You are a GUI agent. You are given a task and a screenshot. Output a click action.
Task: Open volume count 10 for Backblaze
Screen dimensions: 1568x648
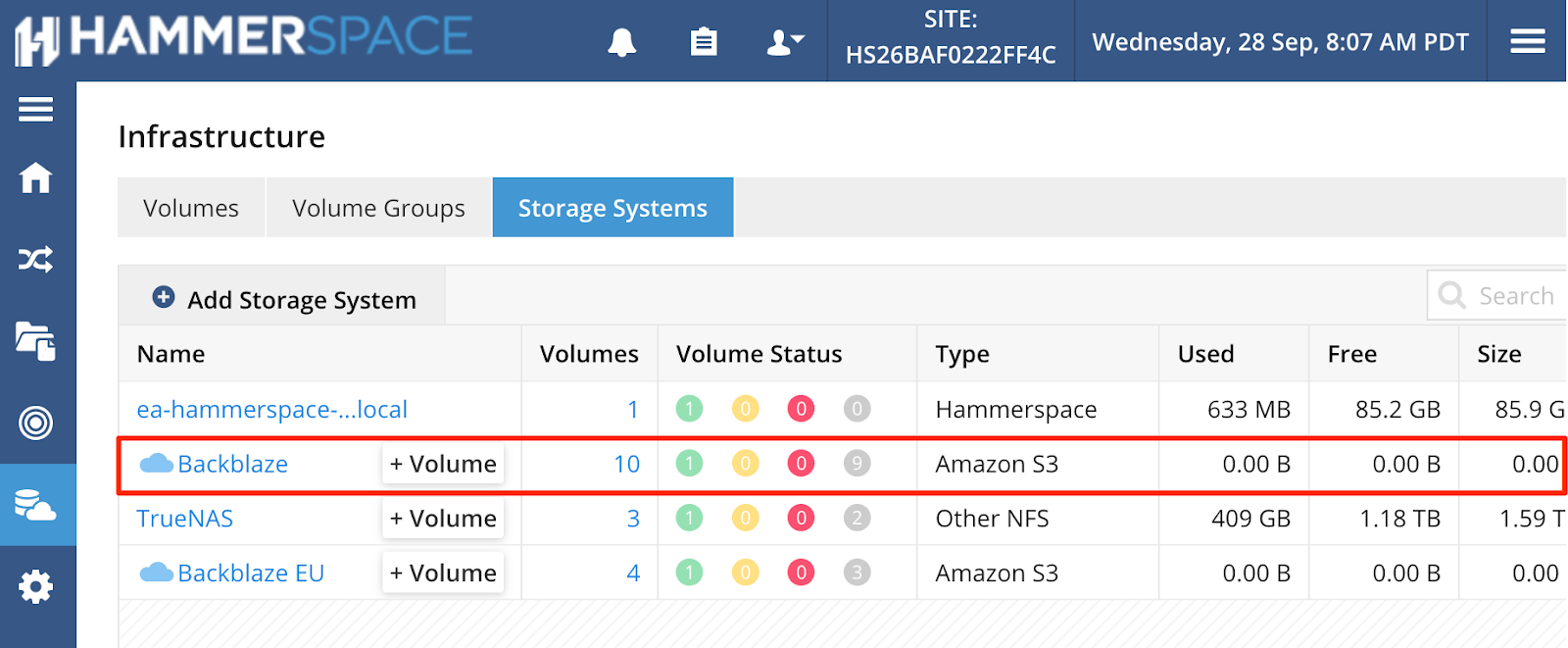[x=627, y=465]
